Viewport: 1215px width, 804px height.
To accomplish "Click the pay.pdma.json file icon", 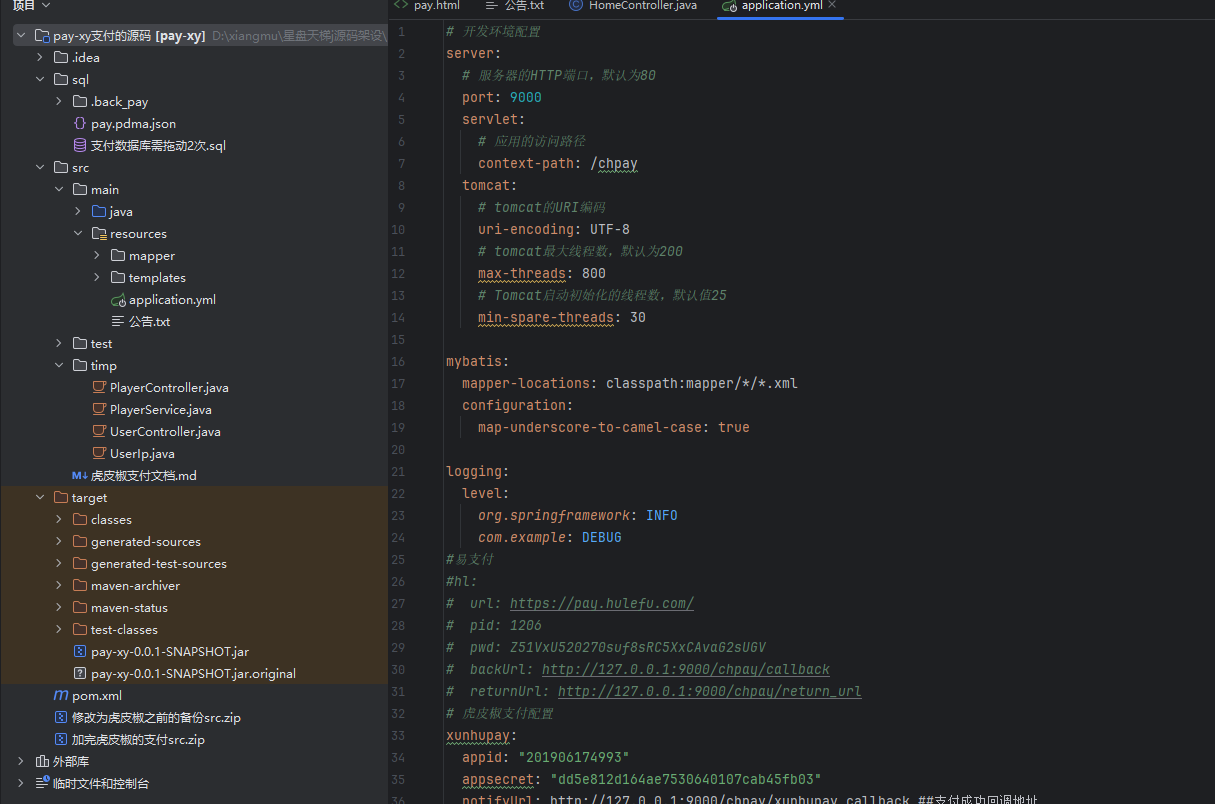I will 80,123.
